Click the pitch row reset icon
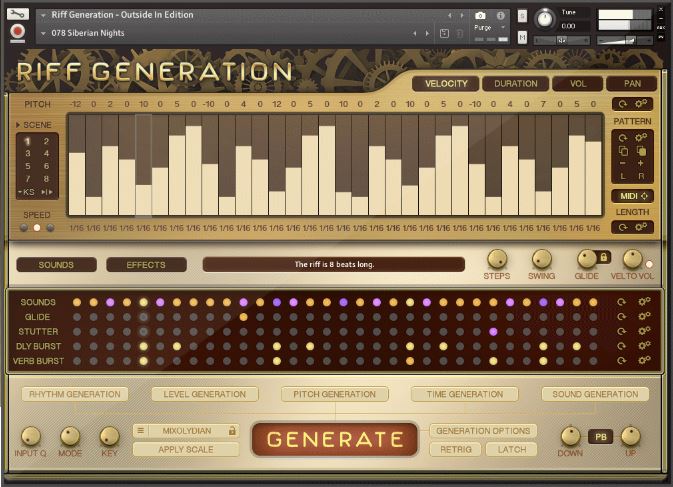The height and width of the screenshot is (487, 673). [x=623, y=104]
